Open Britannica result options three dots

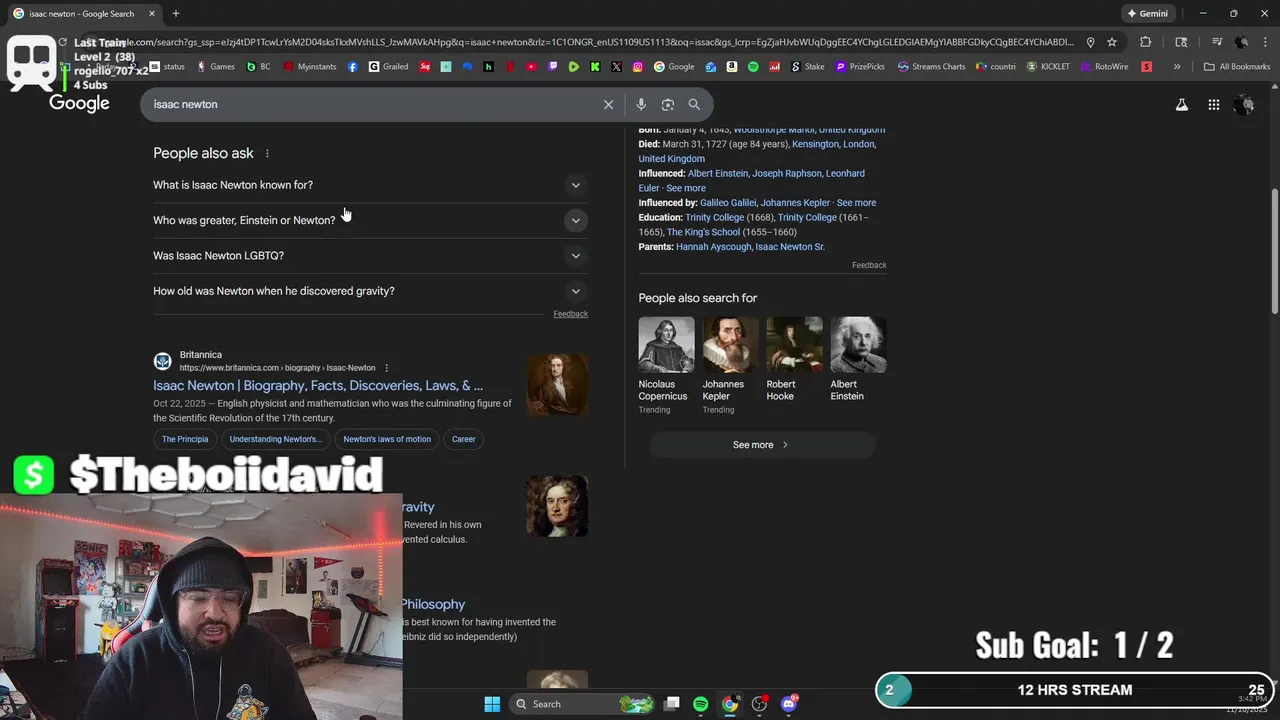386,368
